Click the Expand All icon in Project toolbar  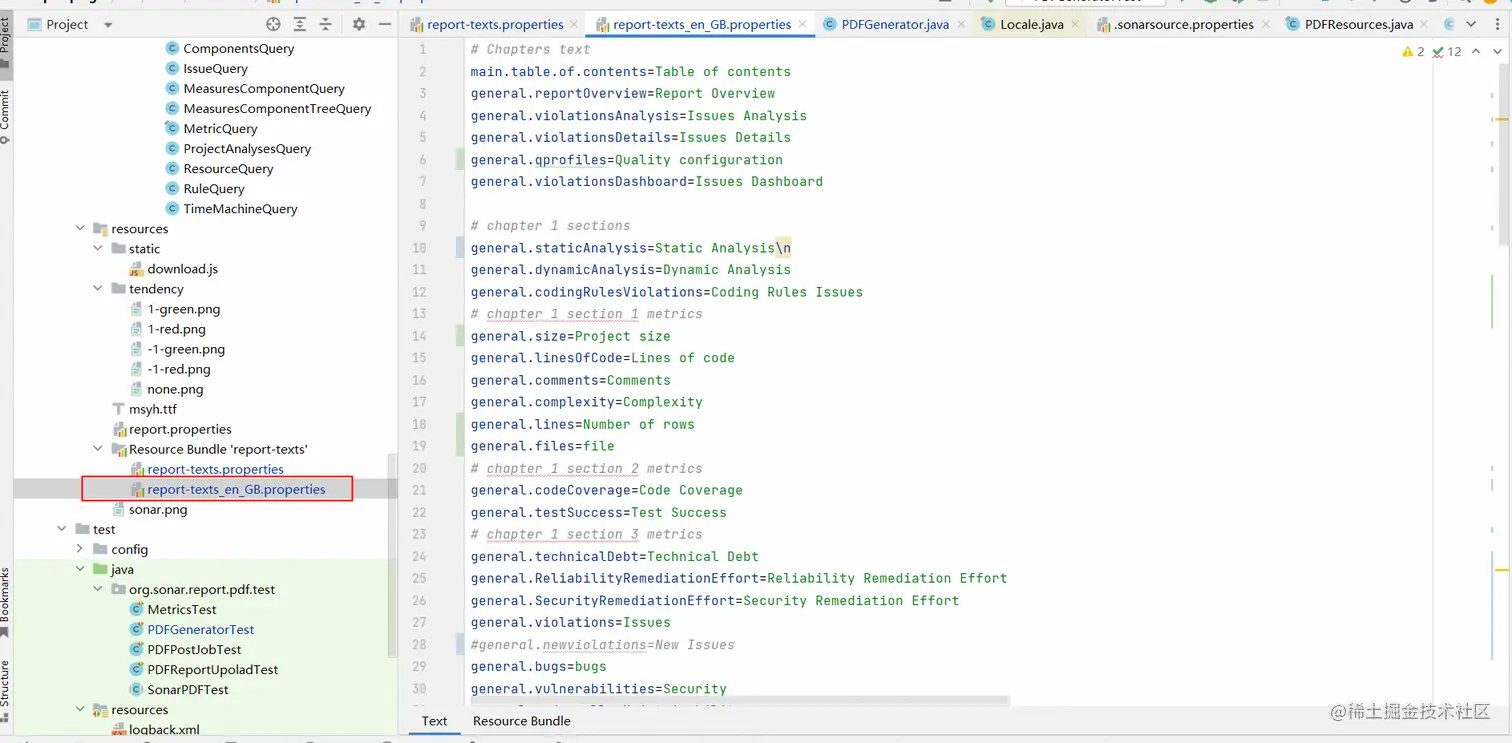coord(301,24)
